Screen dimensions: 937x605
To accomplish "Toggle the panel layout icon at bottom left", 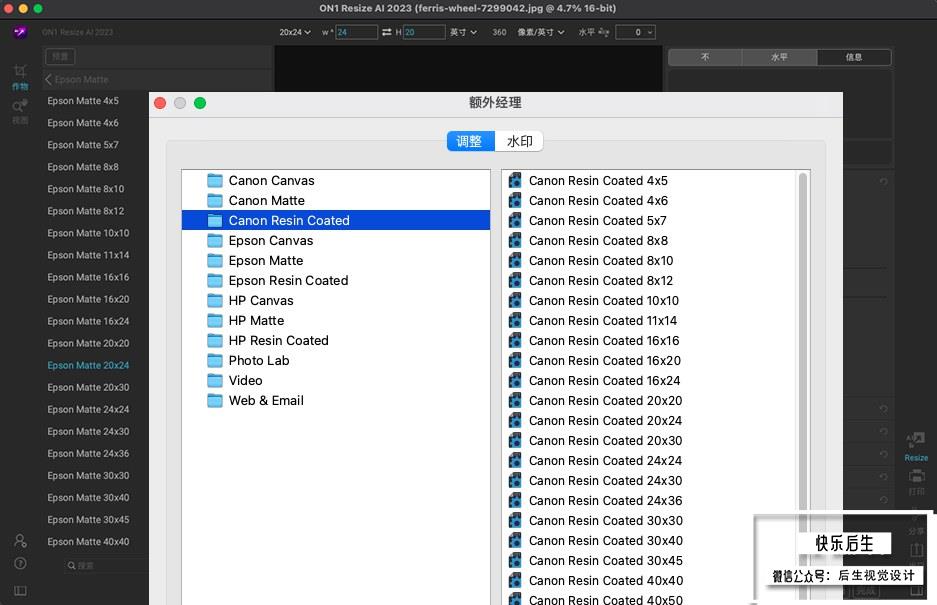I will pos(20,591).
